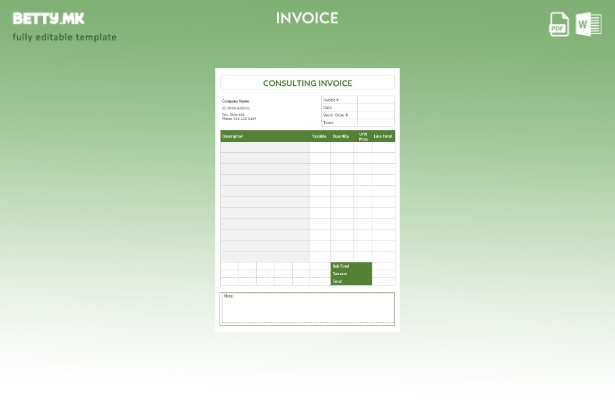Click the Taxable column header
This screenshot has width=615, height=400.
319,136
